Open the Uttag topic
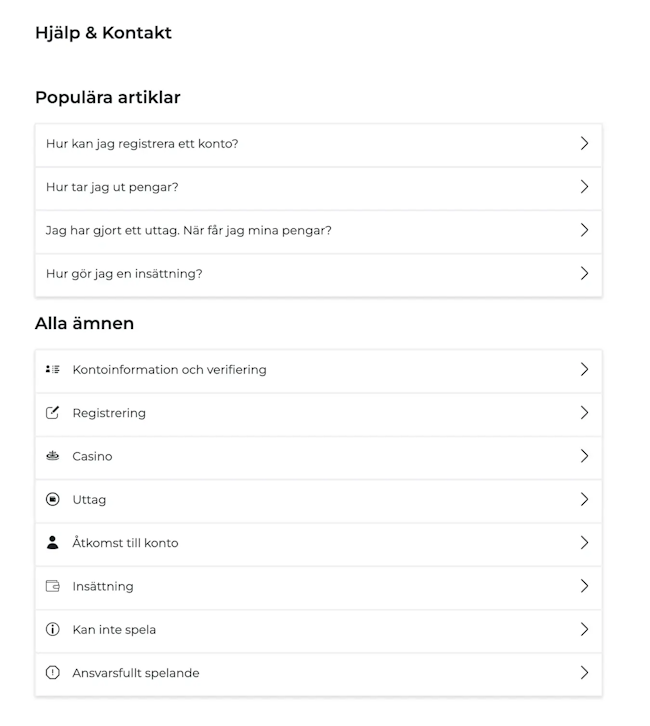The height and width of the screenshot is (726, 650). pos(319,500)
